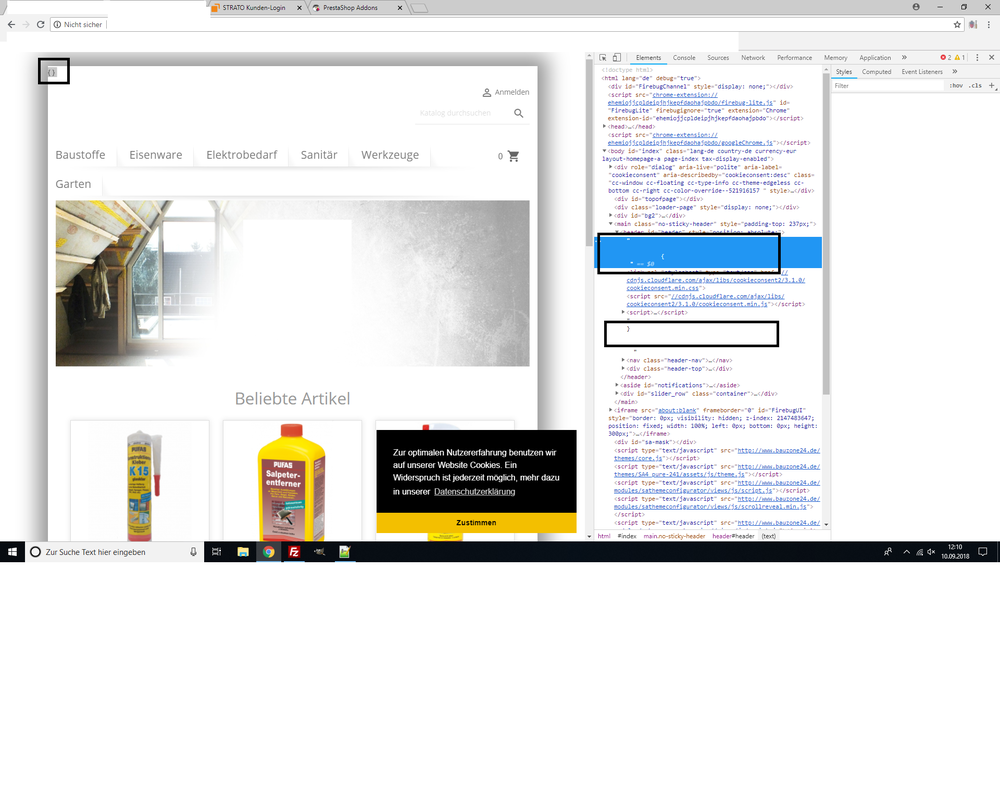Toggle the device toolbar in DevTools
Viewport: 1000px width, 785px height.
[x=616, y=58]
